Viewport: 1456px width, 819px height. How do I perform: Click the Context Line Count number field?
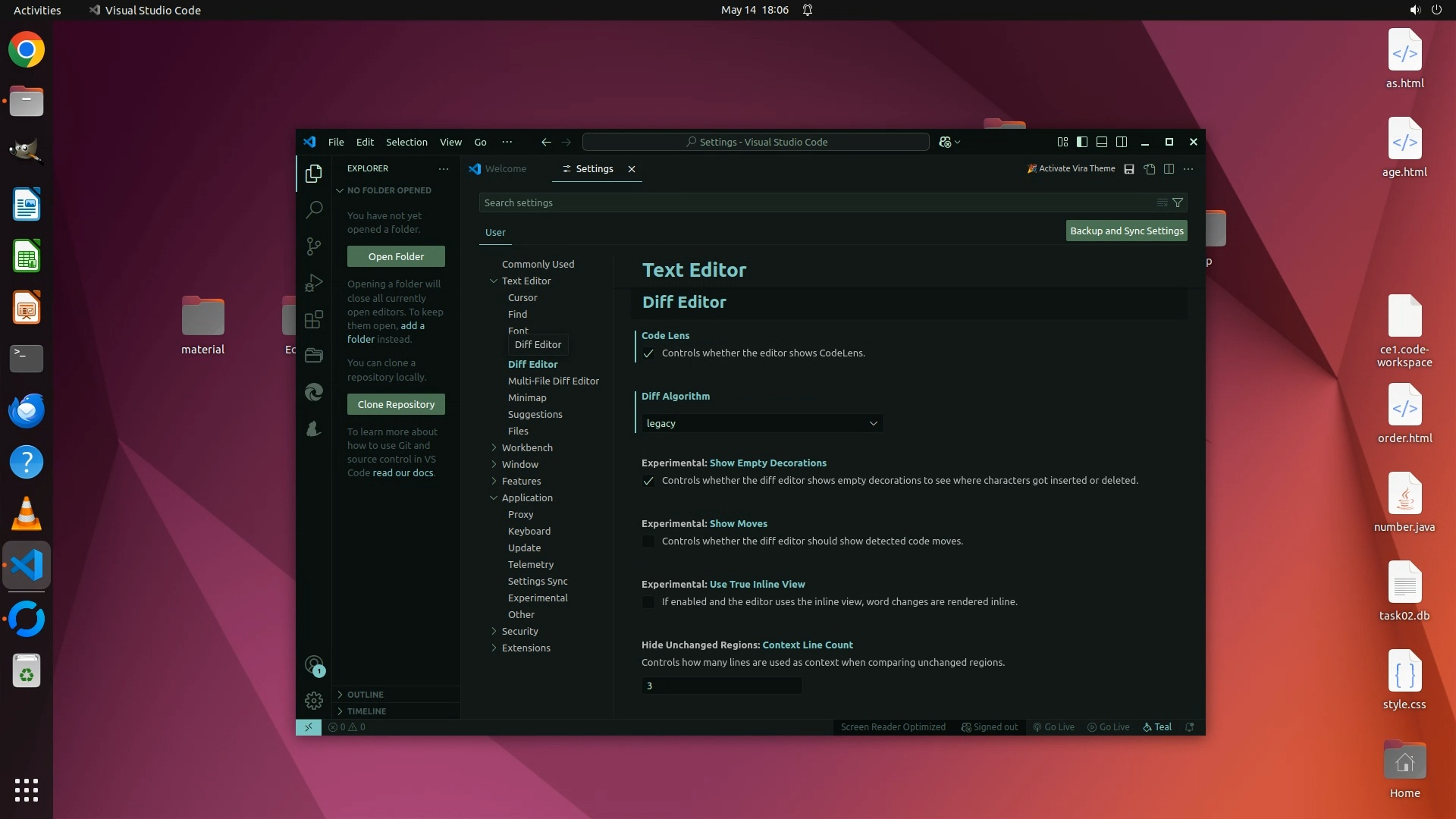721,686
